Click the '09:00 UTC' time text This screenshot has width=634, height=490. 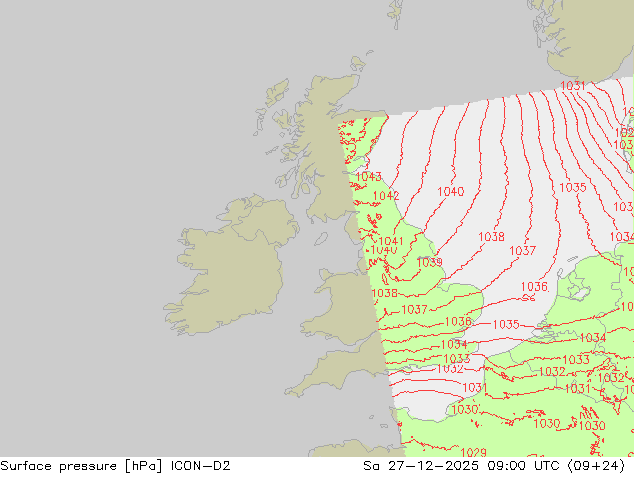[523, 466]
